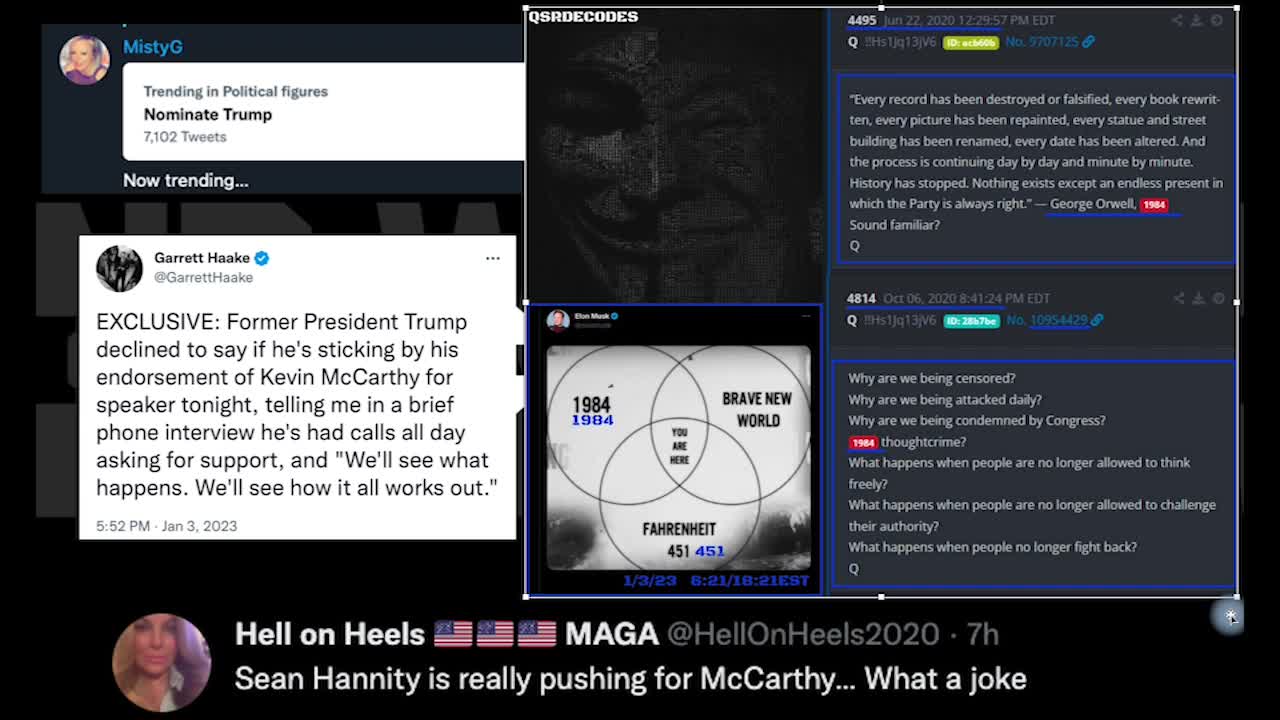Click MistyG's profile avatar
1280x720 pixels.
pyautogui.click(x=85, y=60)
